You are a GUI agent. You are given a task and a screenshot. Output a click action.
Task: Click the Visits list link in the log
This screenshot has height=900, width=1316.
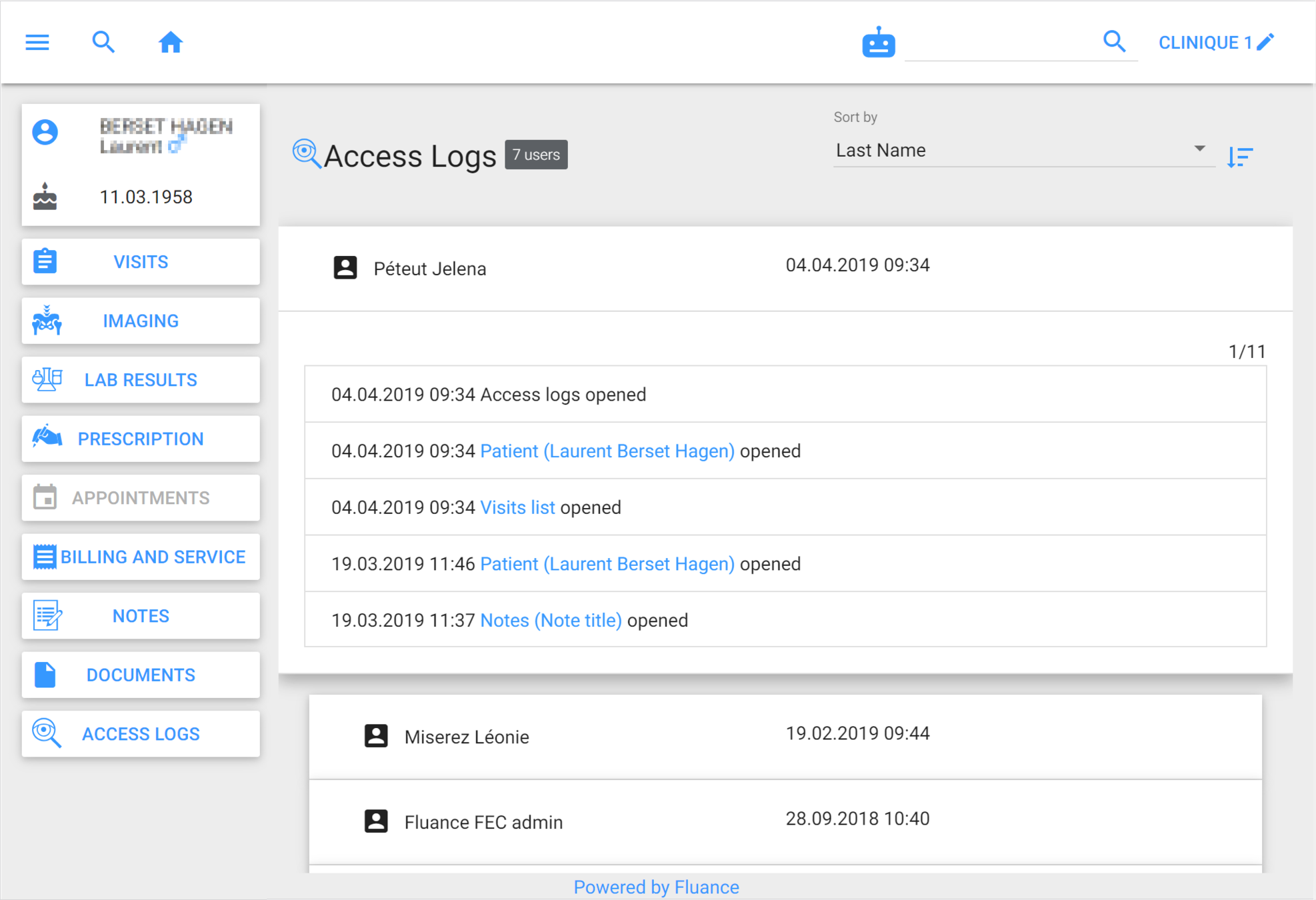pyautogui.click(x=517, y=507)
